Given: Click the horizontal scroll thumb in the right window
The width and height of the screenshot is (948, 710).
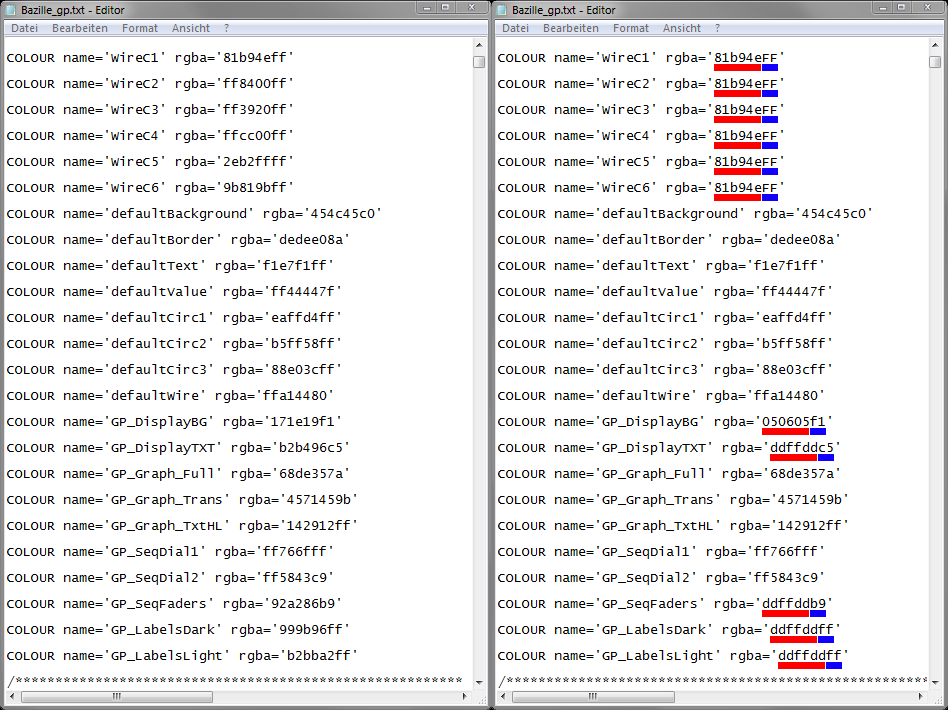Looking at the screenshot, I should pyautogui.click(x=593, y=696).
